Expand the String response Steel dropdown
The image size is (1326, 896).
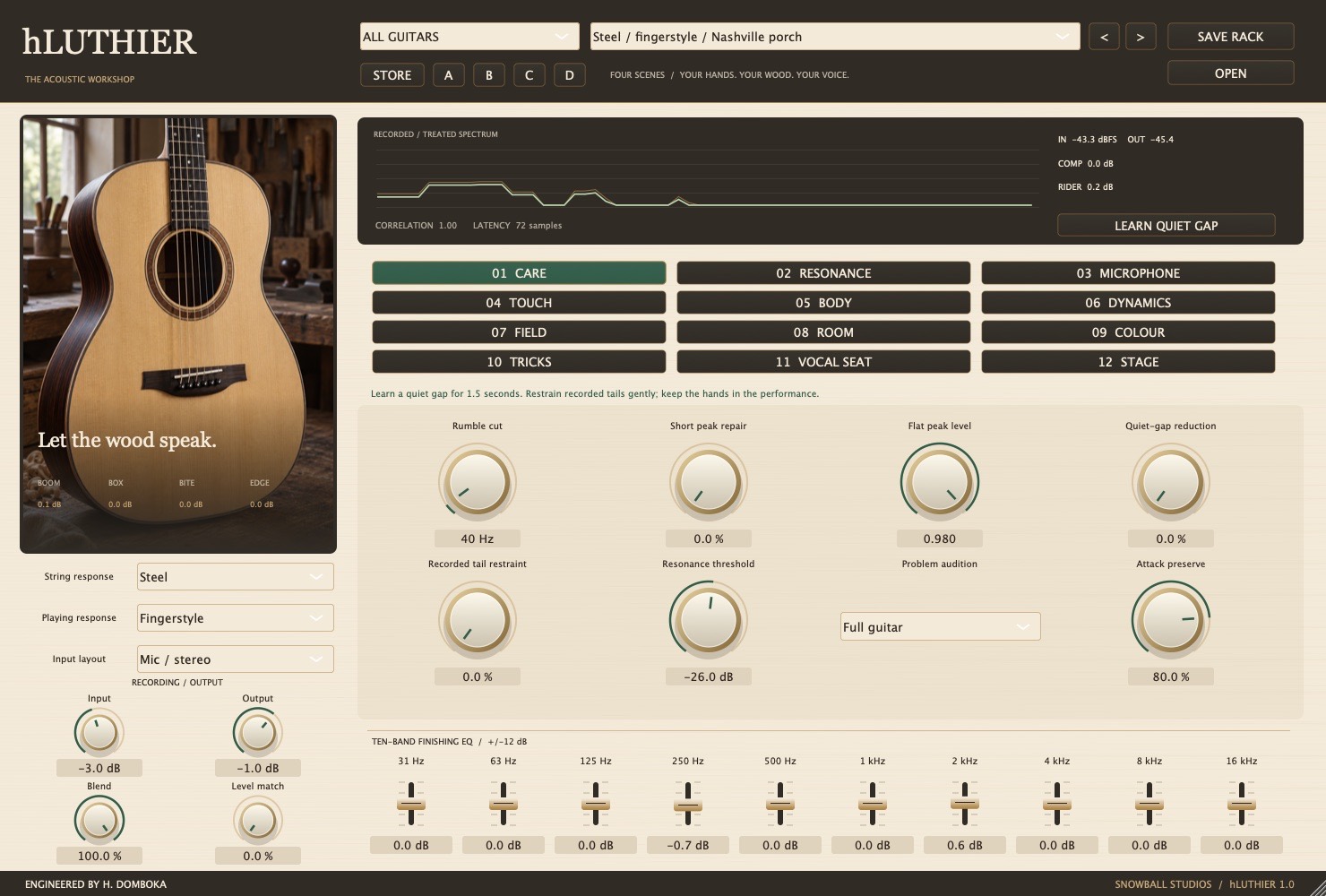pos(236,577)
